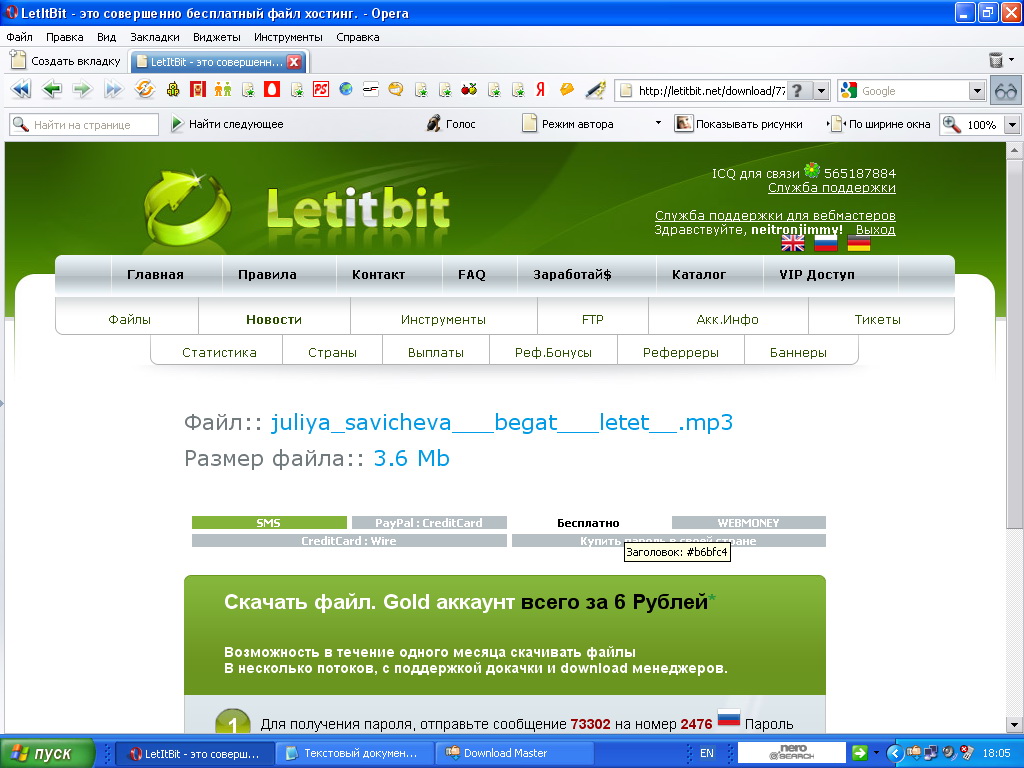Open the red egg-logo bookmark icon
Screen dimensions: 1024x768
click(272, 89)
